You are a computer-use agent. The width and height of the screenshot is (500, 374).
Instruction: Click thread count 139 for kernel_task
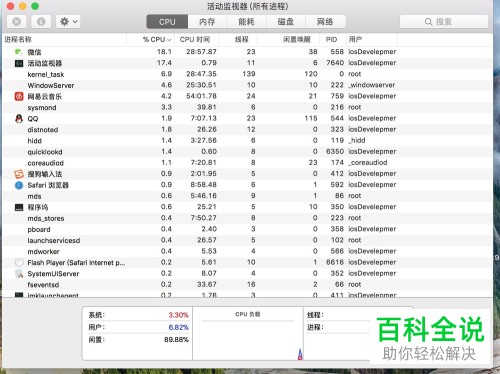(249, 74)
